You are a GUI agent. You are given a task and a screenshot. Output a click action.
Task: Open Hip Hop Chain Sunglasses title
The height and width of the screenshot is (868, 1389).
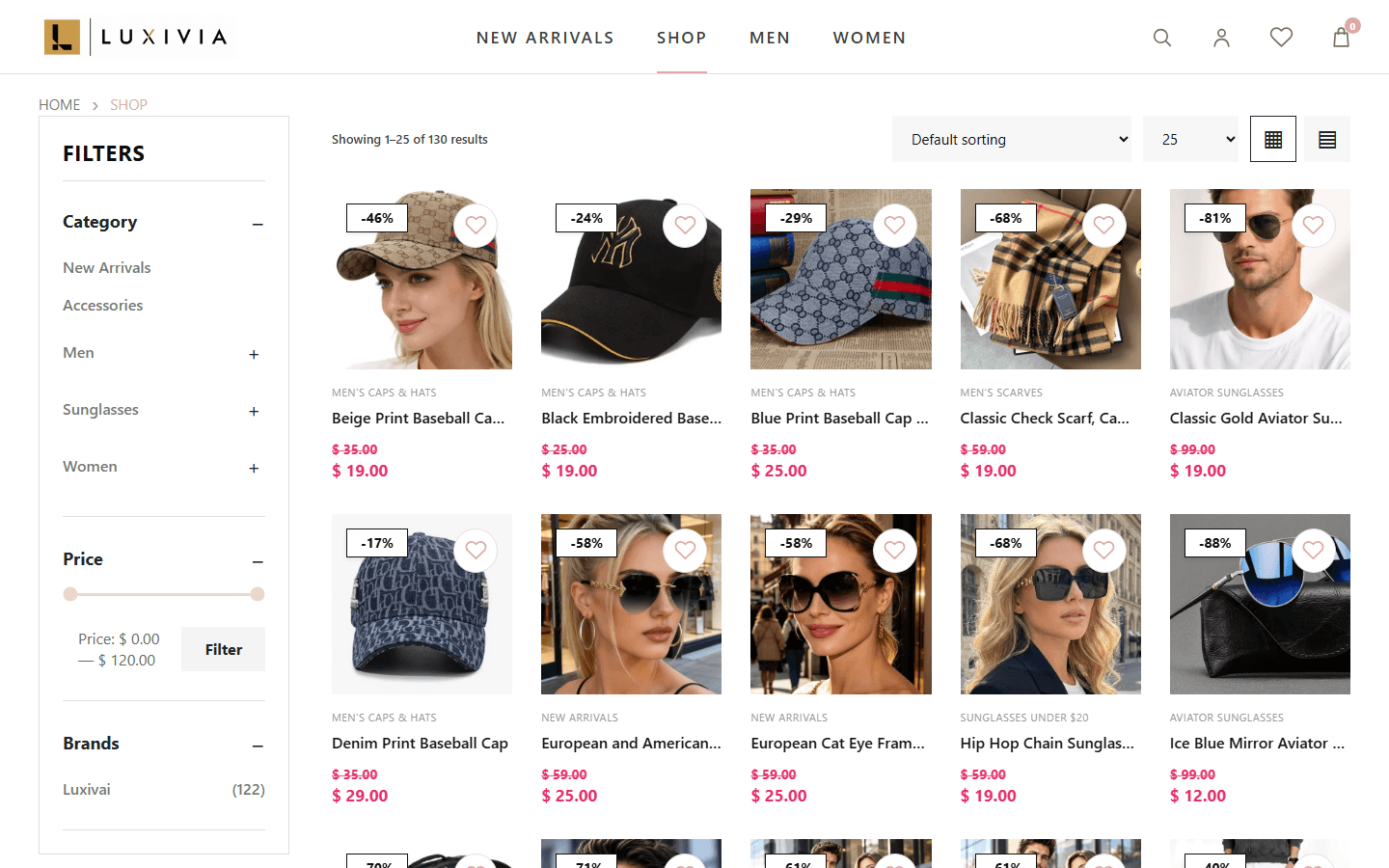point(1047,743)
